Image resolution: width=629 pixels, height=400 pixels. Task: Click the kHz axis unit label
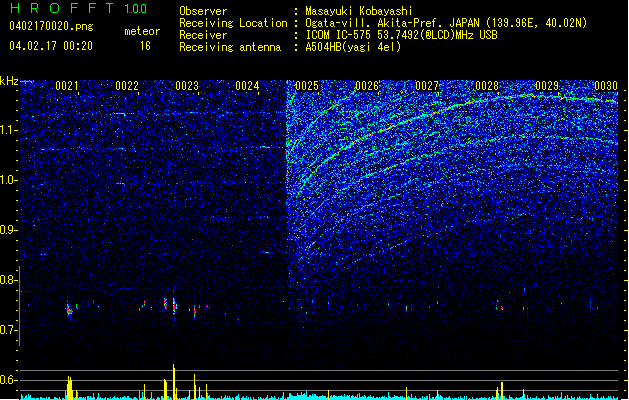9,81
